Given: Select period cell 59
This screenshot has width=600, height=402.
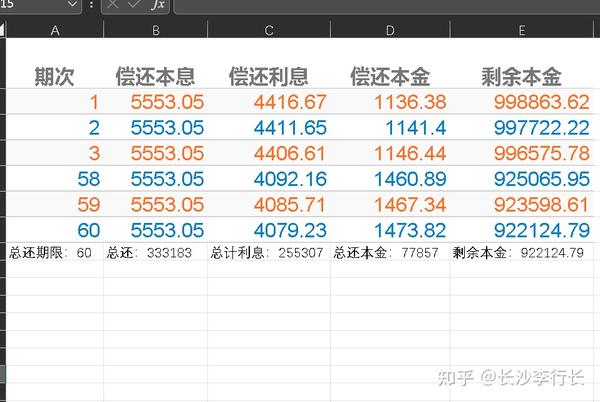Looking at the screenshot, I should [x=55, y=205].
